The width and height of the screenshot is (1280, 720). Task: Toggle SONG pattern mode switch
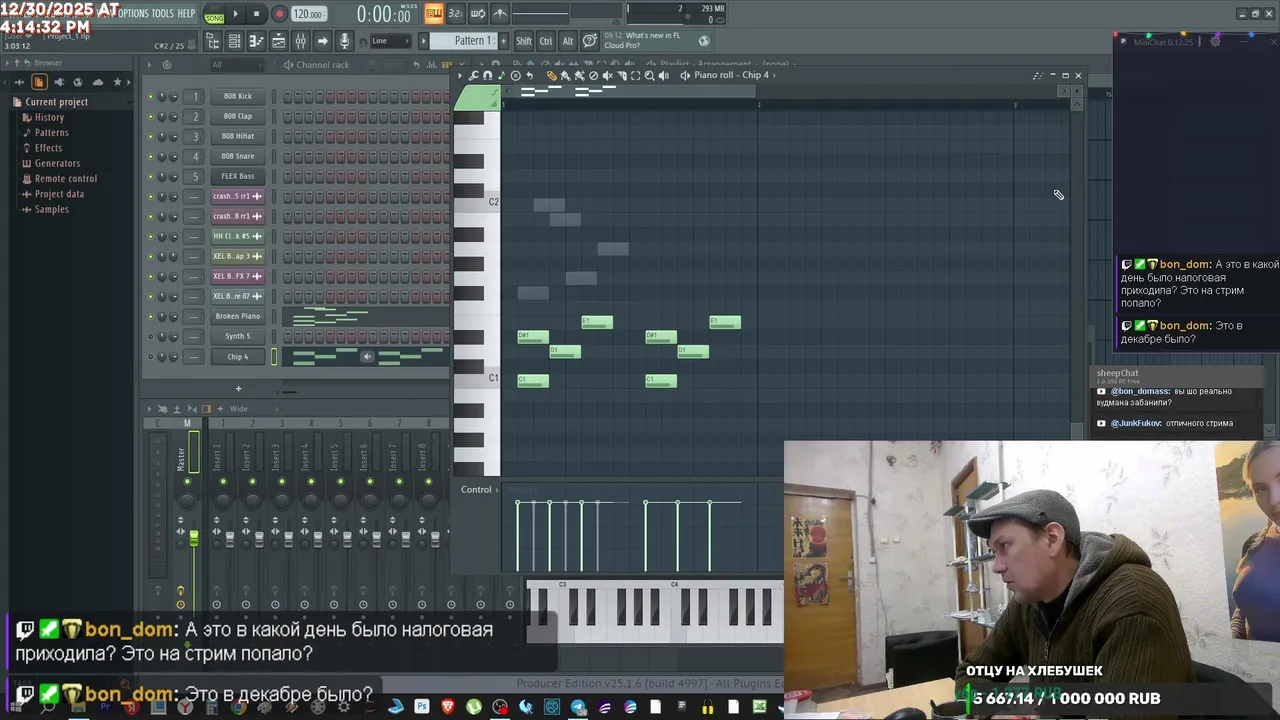[214, 18]
